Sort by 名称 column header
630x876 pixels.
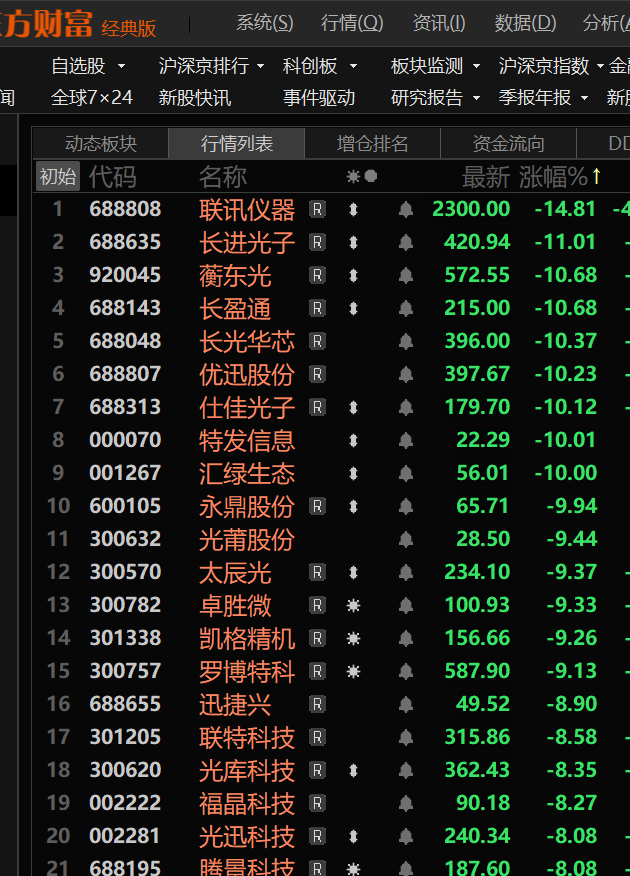223,177
